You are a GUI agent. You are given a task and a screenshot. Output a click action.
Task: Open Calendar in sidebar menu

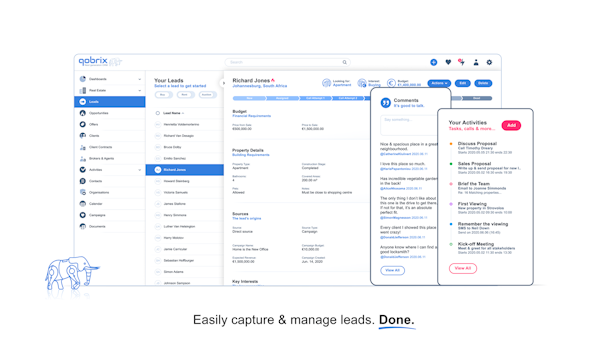pos(96,204)
